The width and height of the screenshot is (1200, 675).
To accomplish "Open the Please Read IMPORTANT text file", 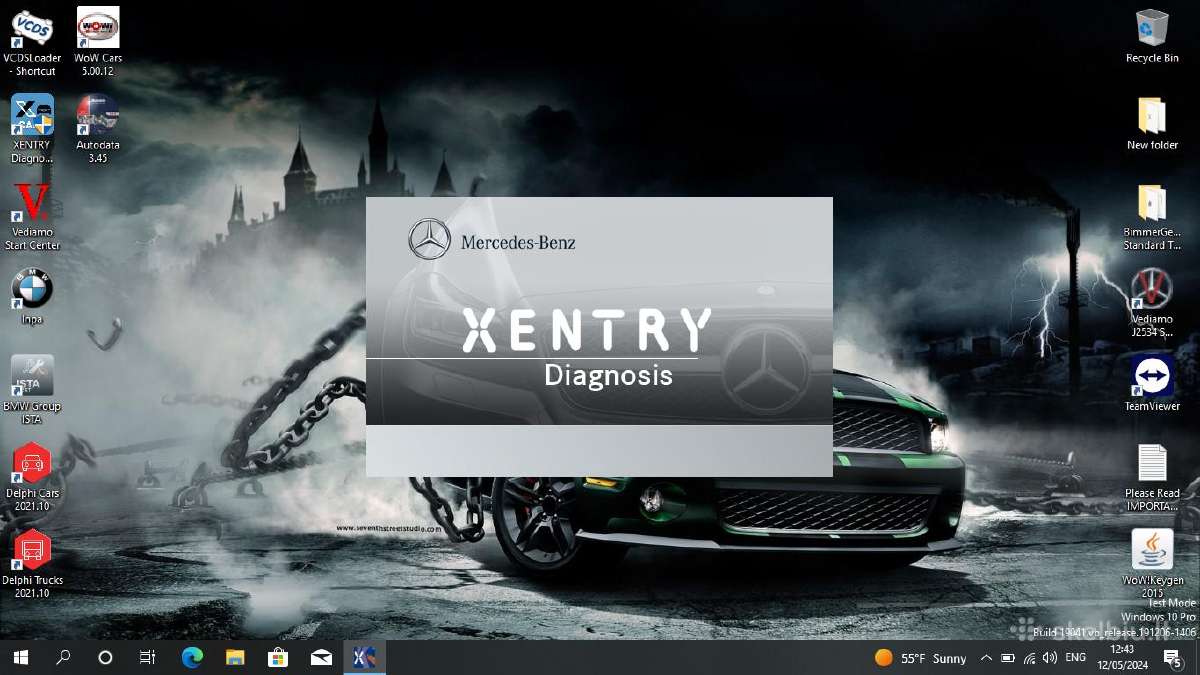I will [x=1152, y=477].
